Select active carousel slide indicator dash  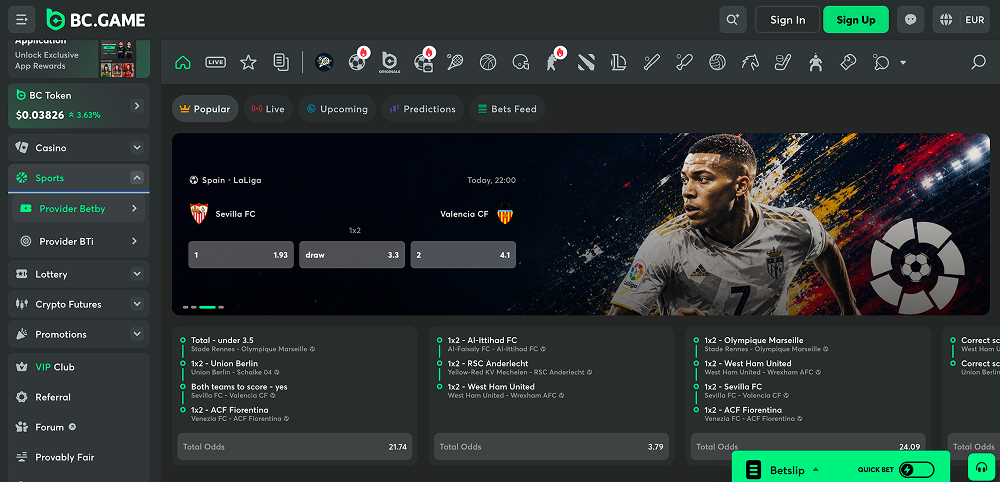pyautogui.click(x=207, y=307)
